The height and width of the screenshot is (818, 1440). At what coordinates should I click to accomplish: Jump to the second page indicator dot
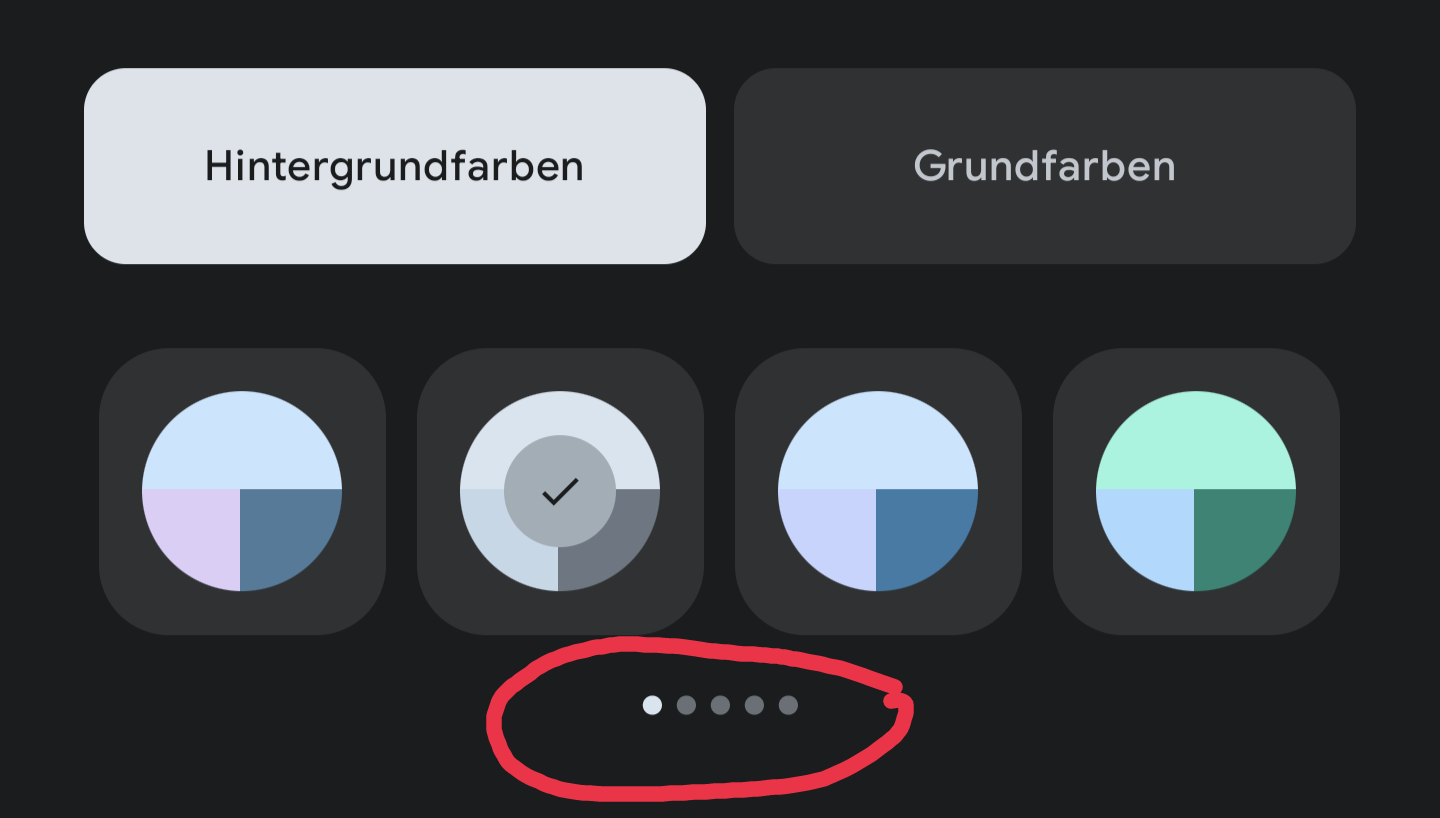(686, 705)
